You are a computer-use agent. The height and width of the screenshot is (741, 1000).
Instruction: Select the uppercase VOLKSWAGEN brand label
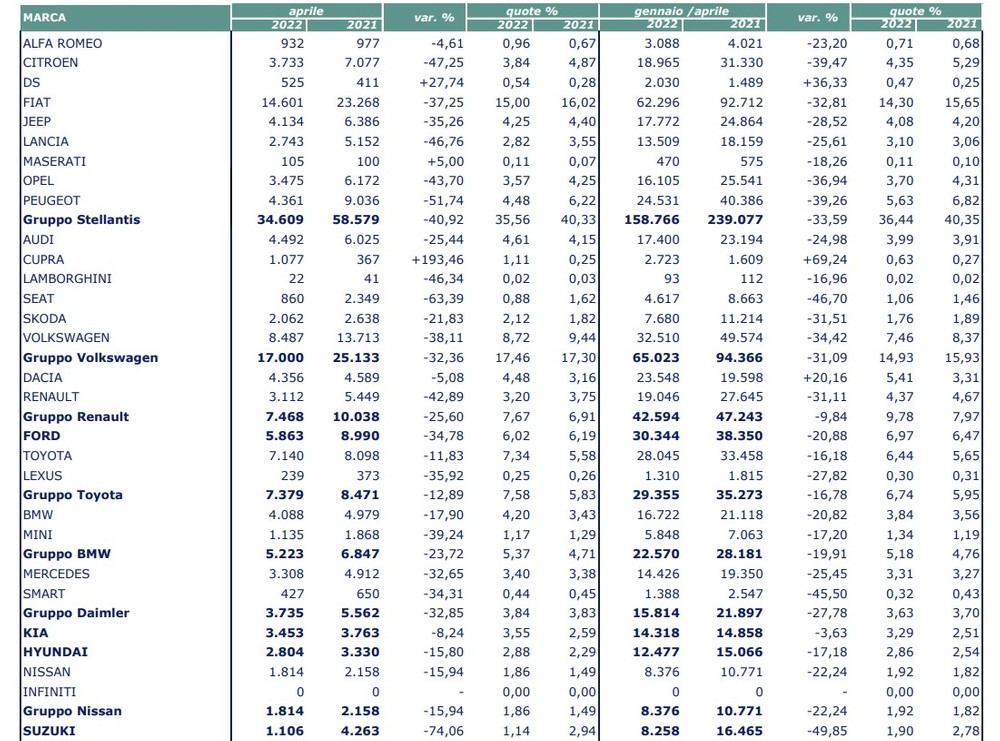[x=66, y=337]
